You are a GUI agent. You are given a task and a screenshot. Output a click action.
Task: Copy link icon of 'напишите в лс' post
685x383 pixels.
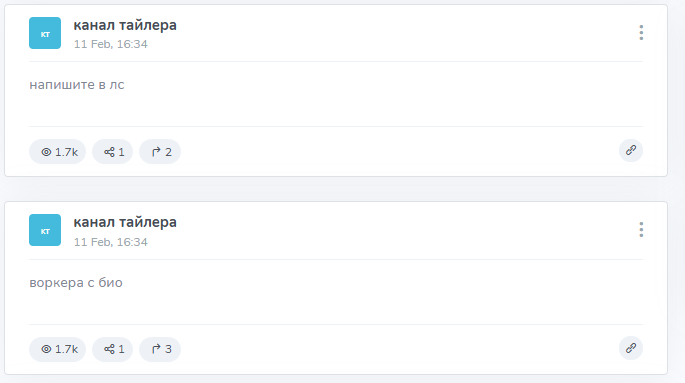click(631, 151)
